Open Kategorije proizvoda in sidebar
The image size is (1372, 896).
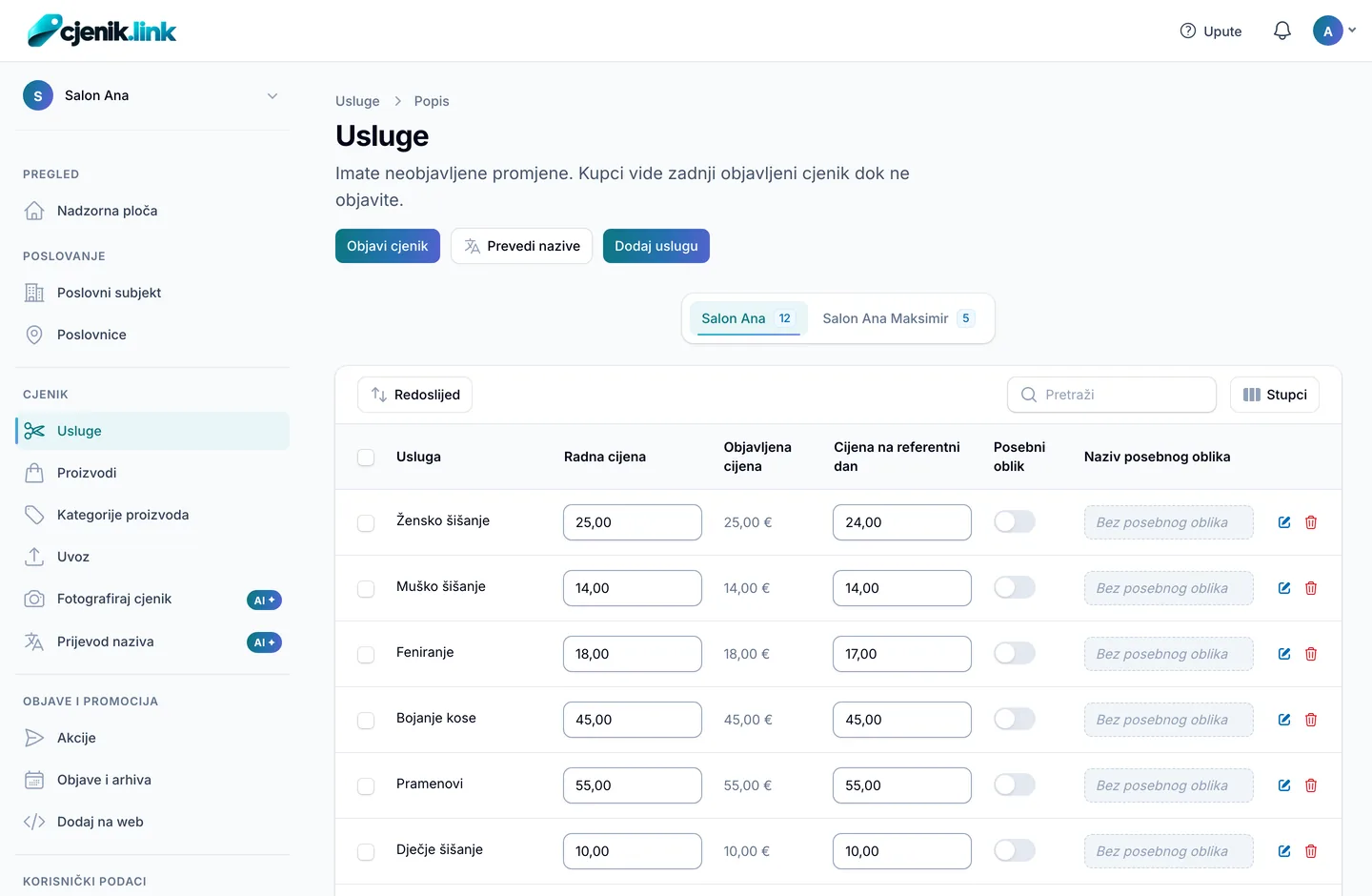pos(152,515)
